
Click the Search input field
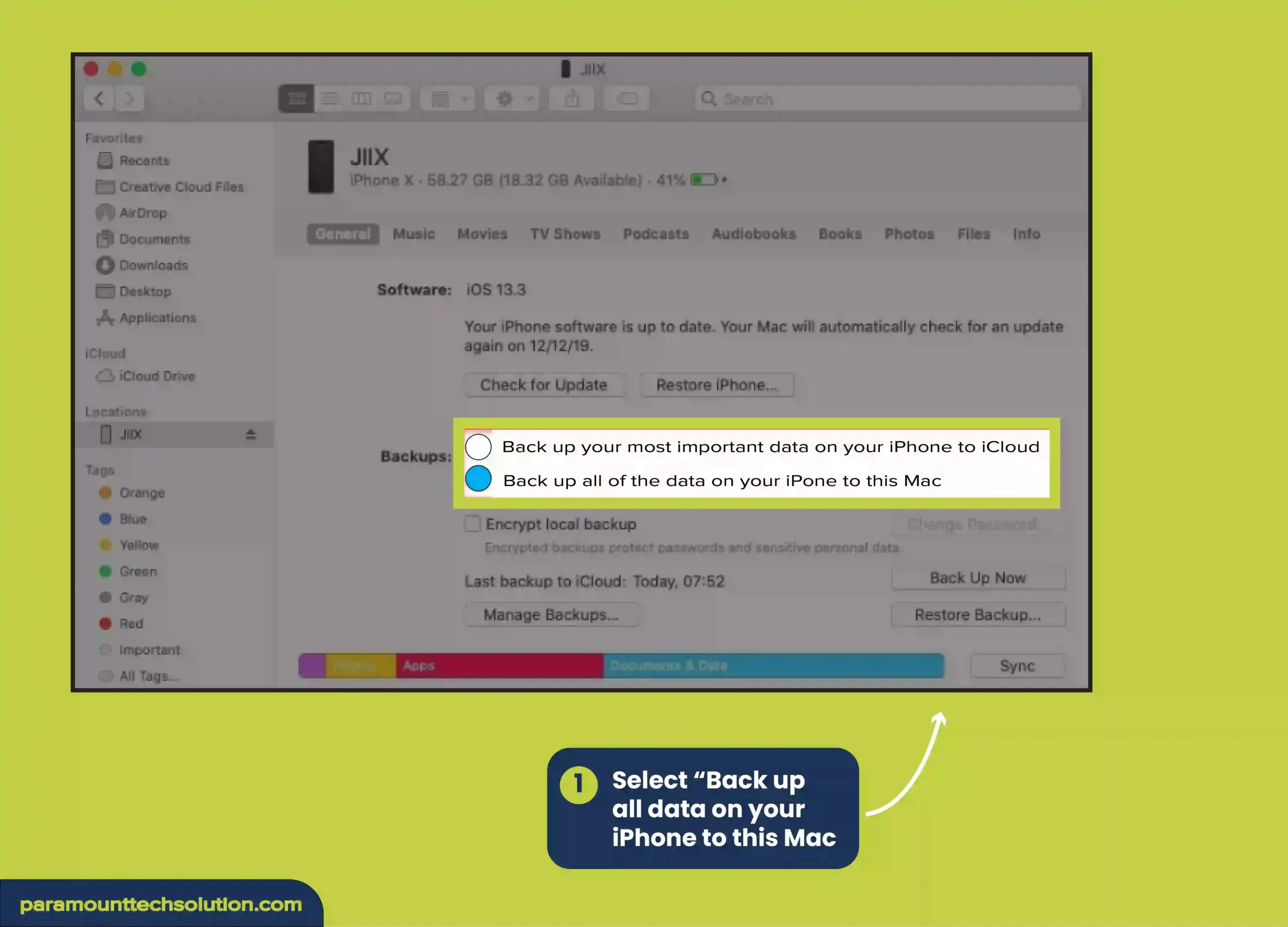point(884,99)
